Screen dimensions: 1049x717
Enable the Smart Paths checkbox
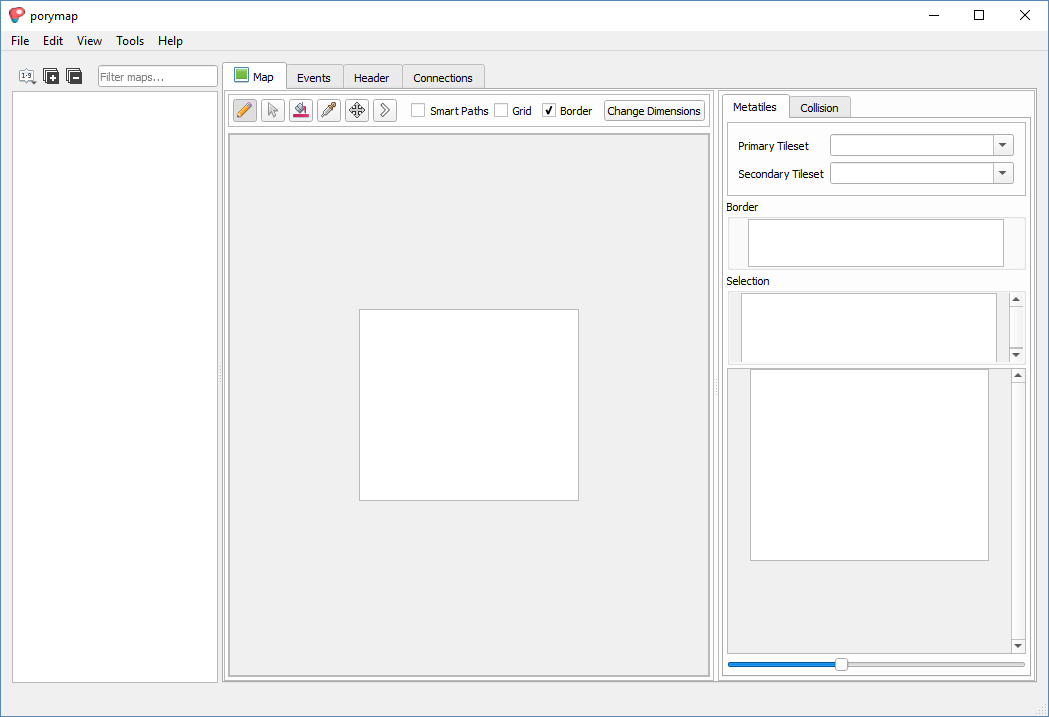[x=418, y=110]
